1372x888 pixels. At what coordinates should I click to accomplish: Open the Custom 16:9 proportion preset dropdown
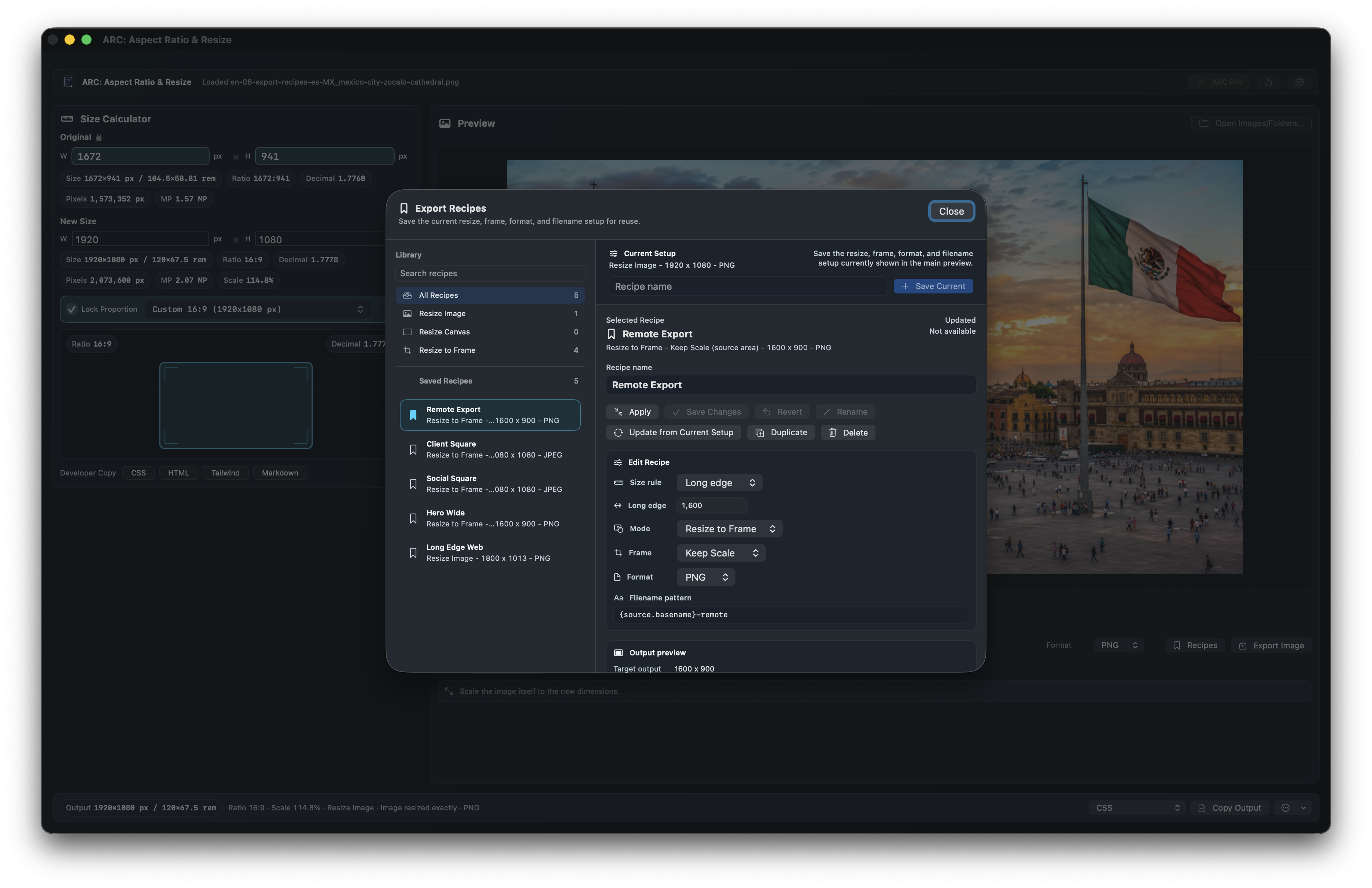(x=257, y=309)
